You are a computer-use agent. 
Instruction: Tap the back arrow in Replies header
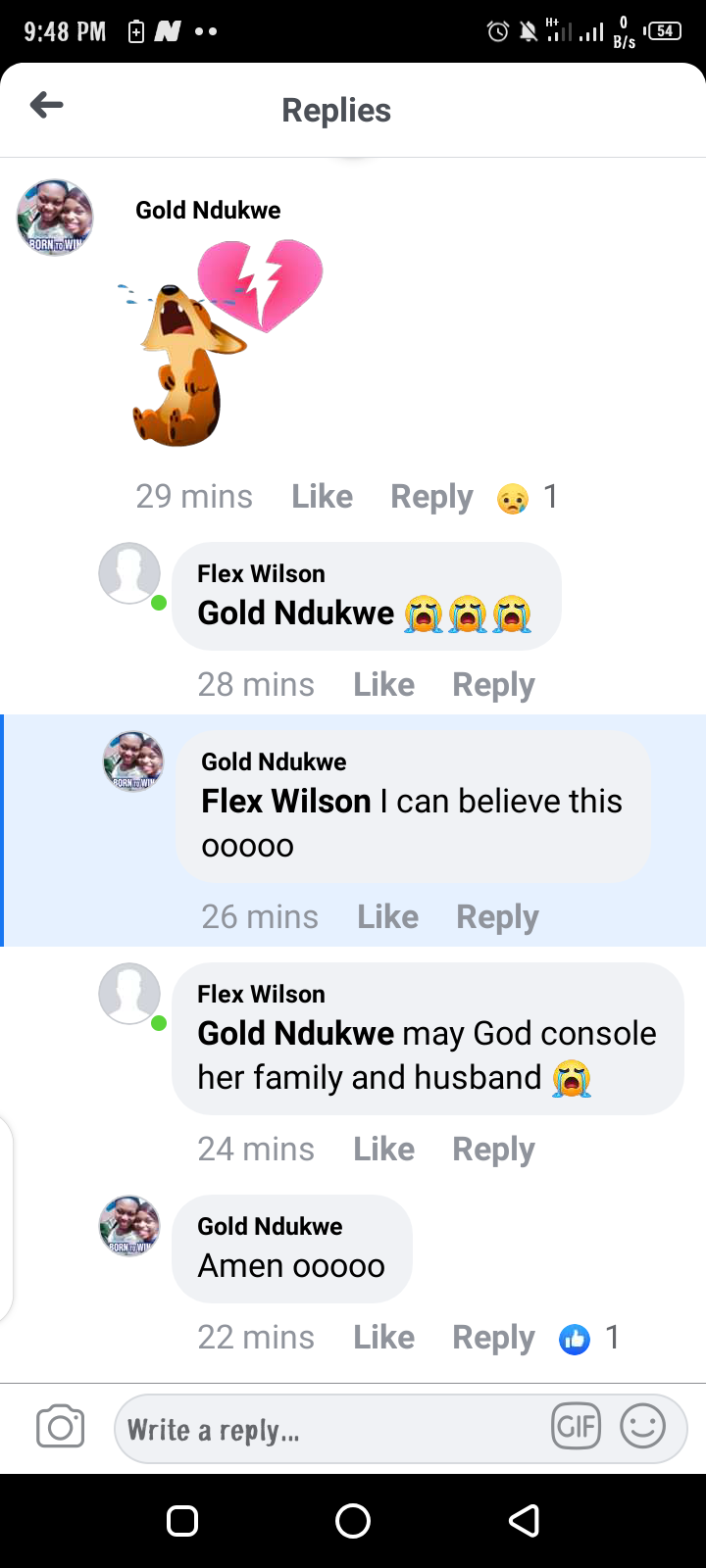click(46, 105)
